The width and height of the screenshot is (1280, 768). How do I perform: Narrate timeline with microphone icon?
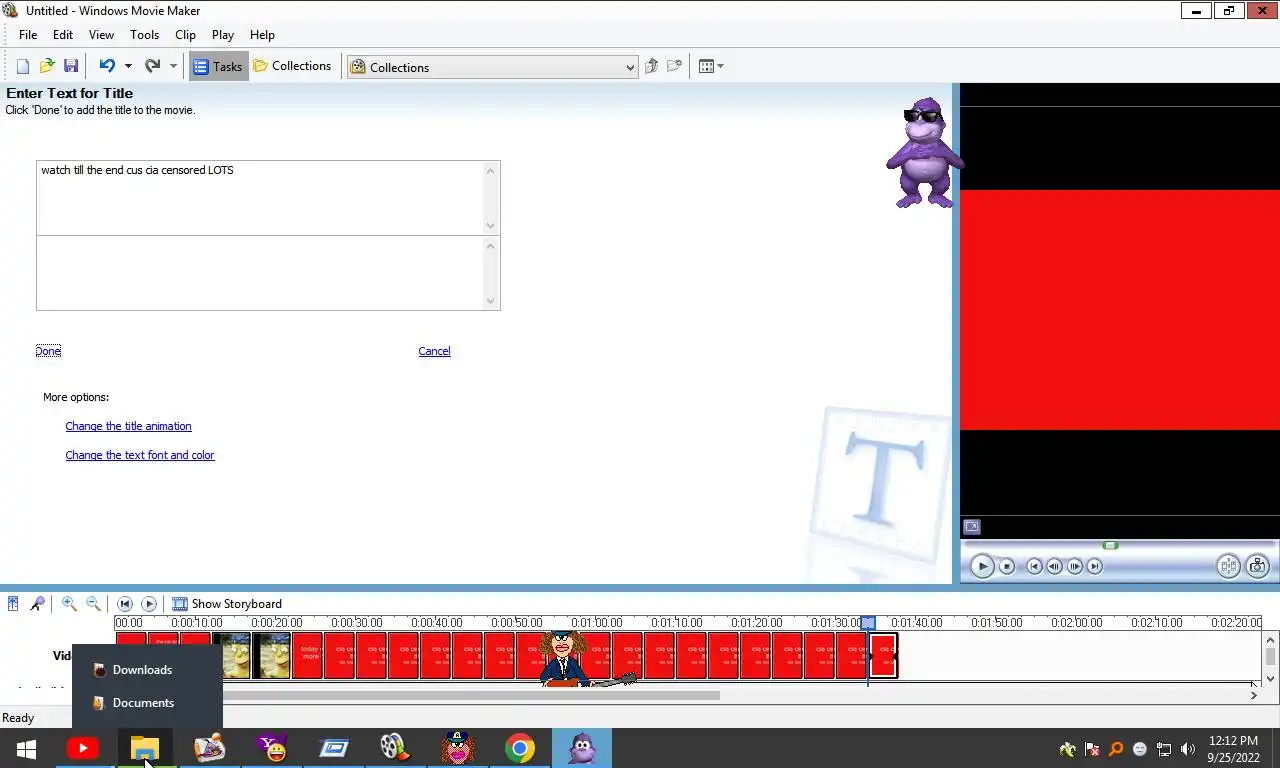click(x=37, y=604)
